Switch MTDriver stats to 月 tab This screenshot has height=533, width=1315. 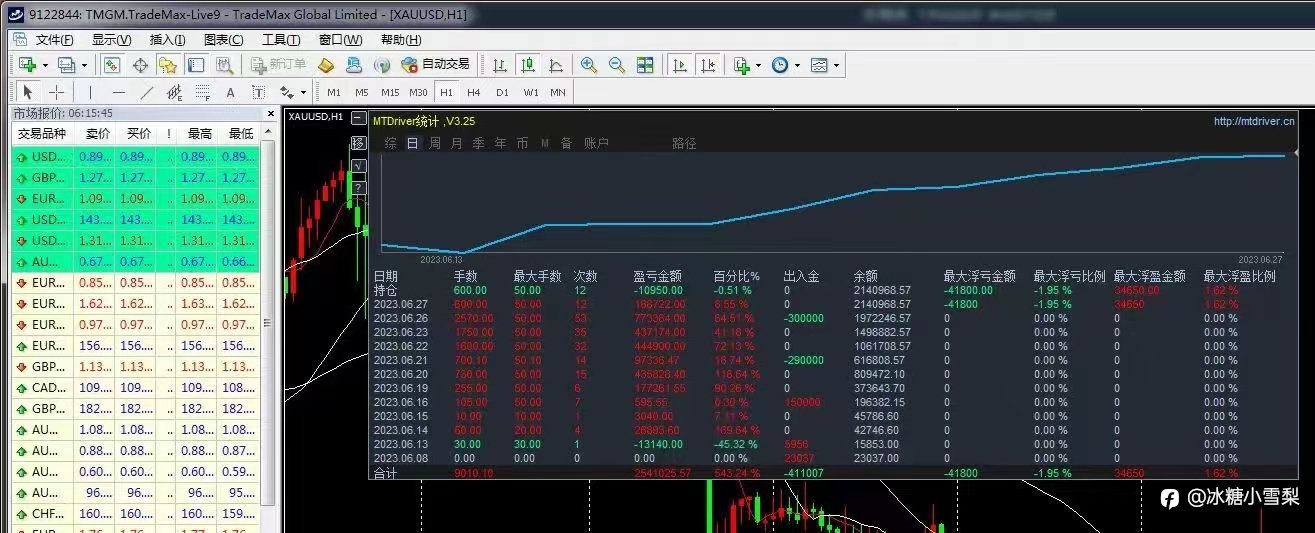tap(457, 143)
